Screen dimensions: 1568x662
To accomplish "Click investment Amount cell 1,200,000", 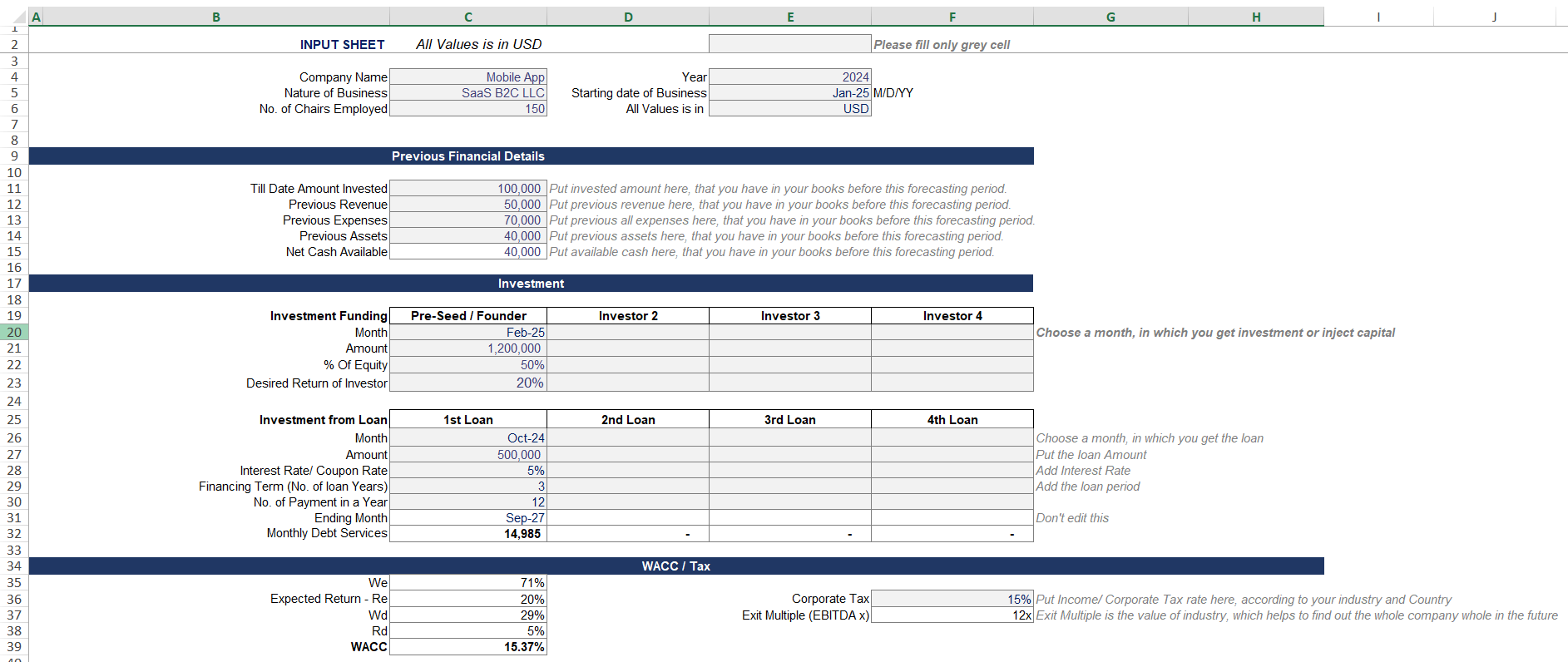I will pos(468,348).
